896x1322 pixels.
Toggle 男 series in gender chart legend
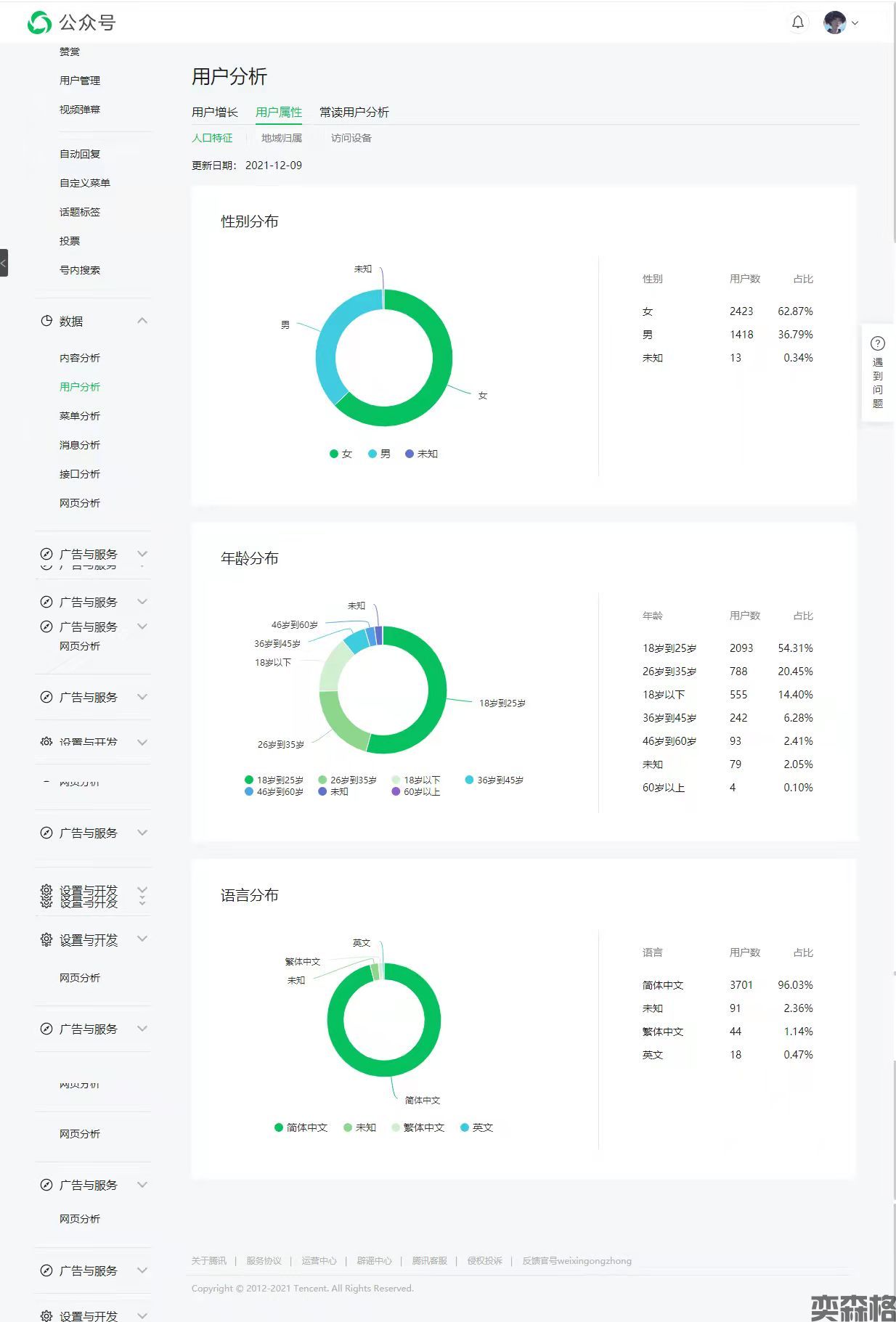tap(379, 454)
